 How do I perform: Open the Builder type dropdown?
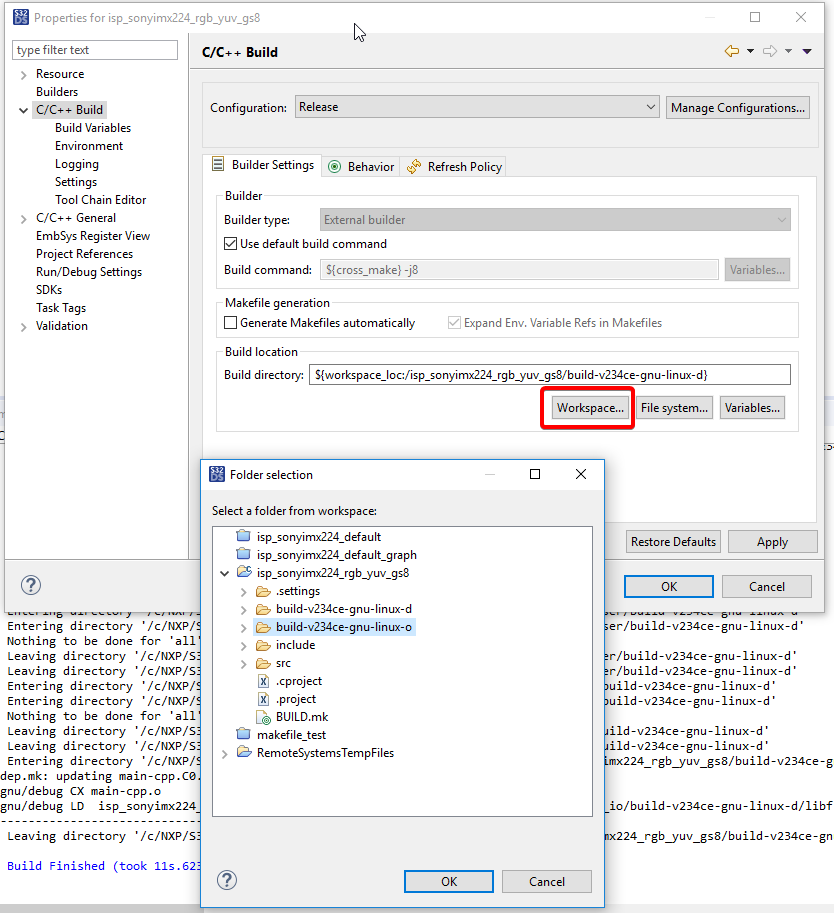(555, 220)
